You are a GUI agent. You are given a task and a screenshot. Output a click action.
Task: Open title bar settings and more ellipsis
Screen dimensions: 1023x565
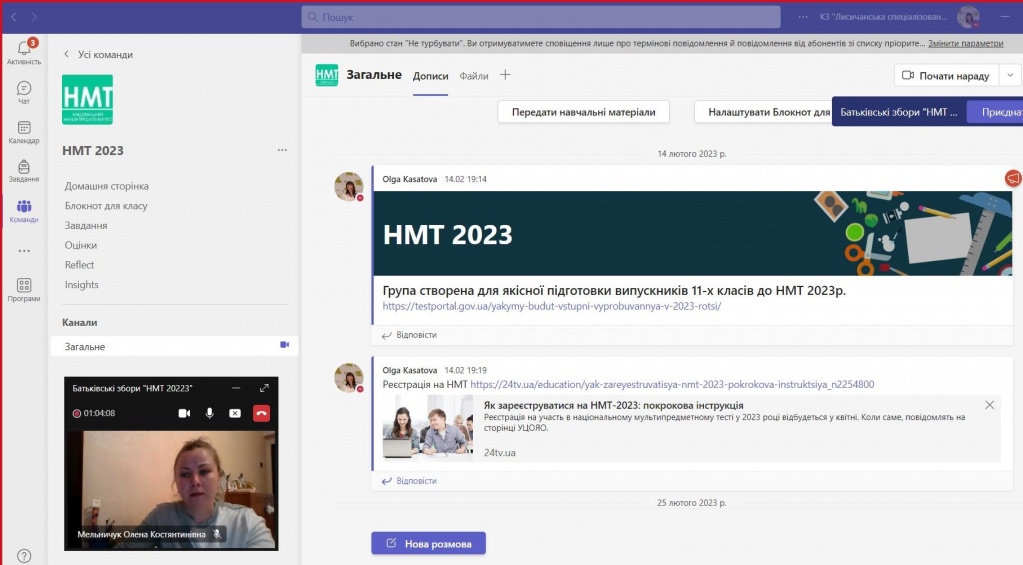(x=803, y=17)
